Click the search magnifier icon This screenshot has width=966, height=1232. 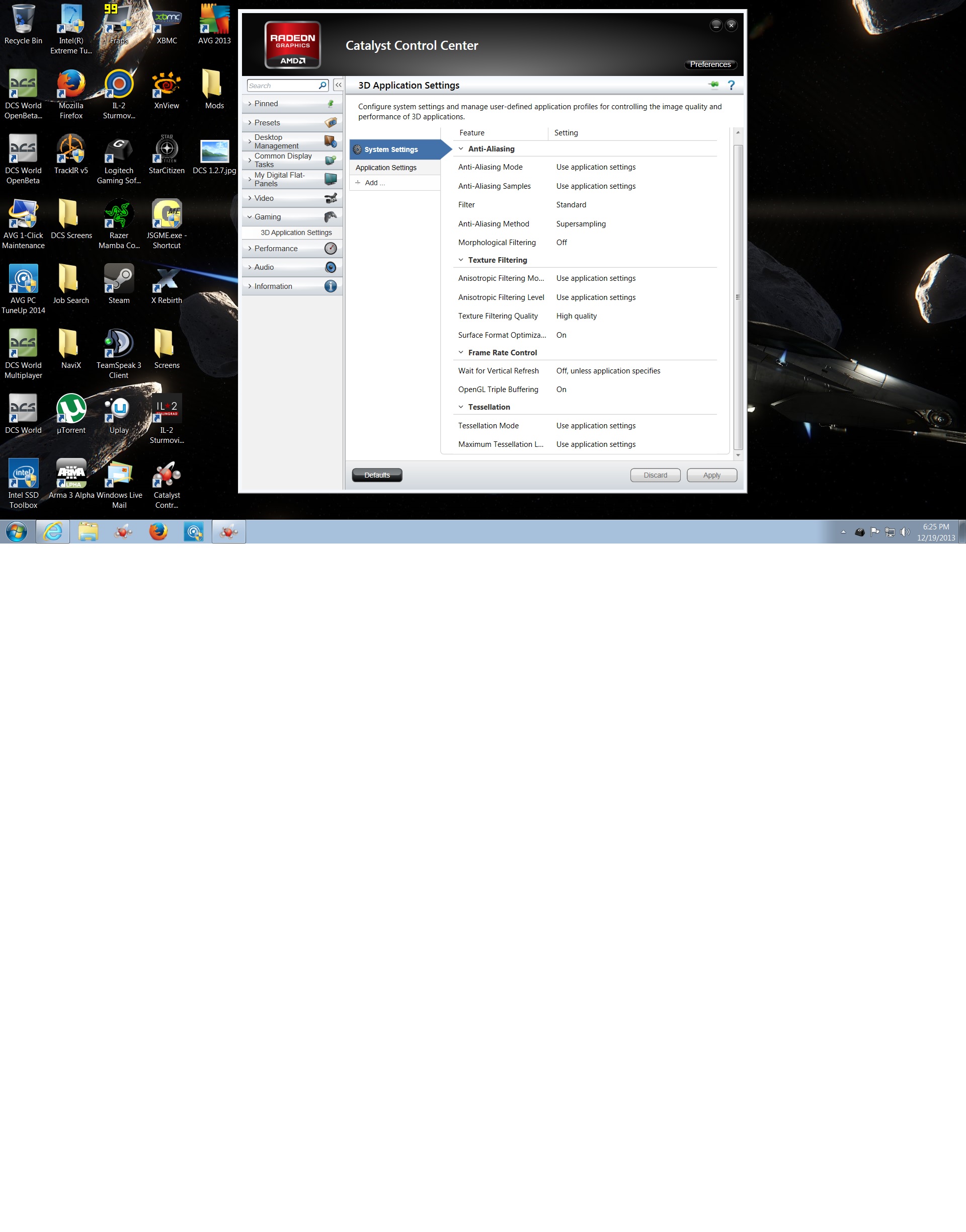(323, 86)
